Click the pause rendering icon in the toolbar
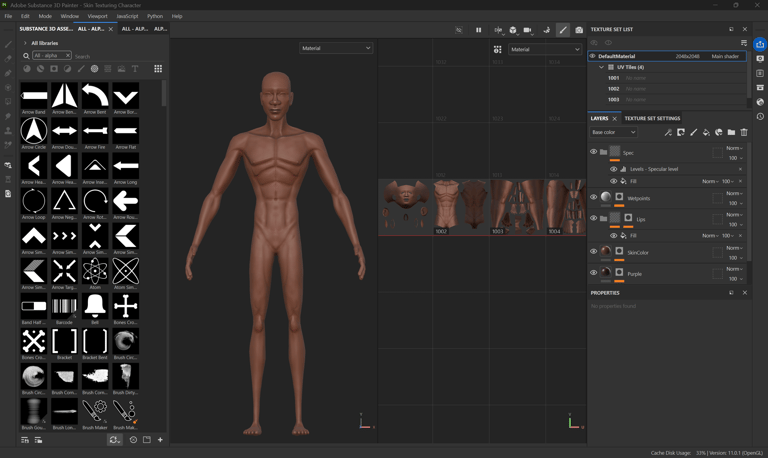 coord(478,30)
